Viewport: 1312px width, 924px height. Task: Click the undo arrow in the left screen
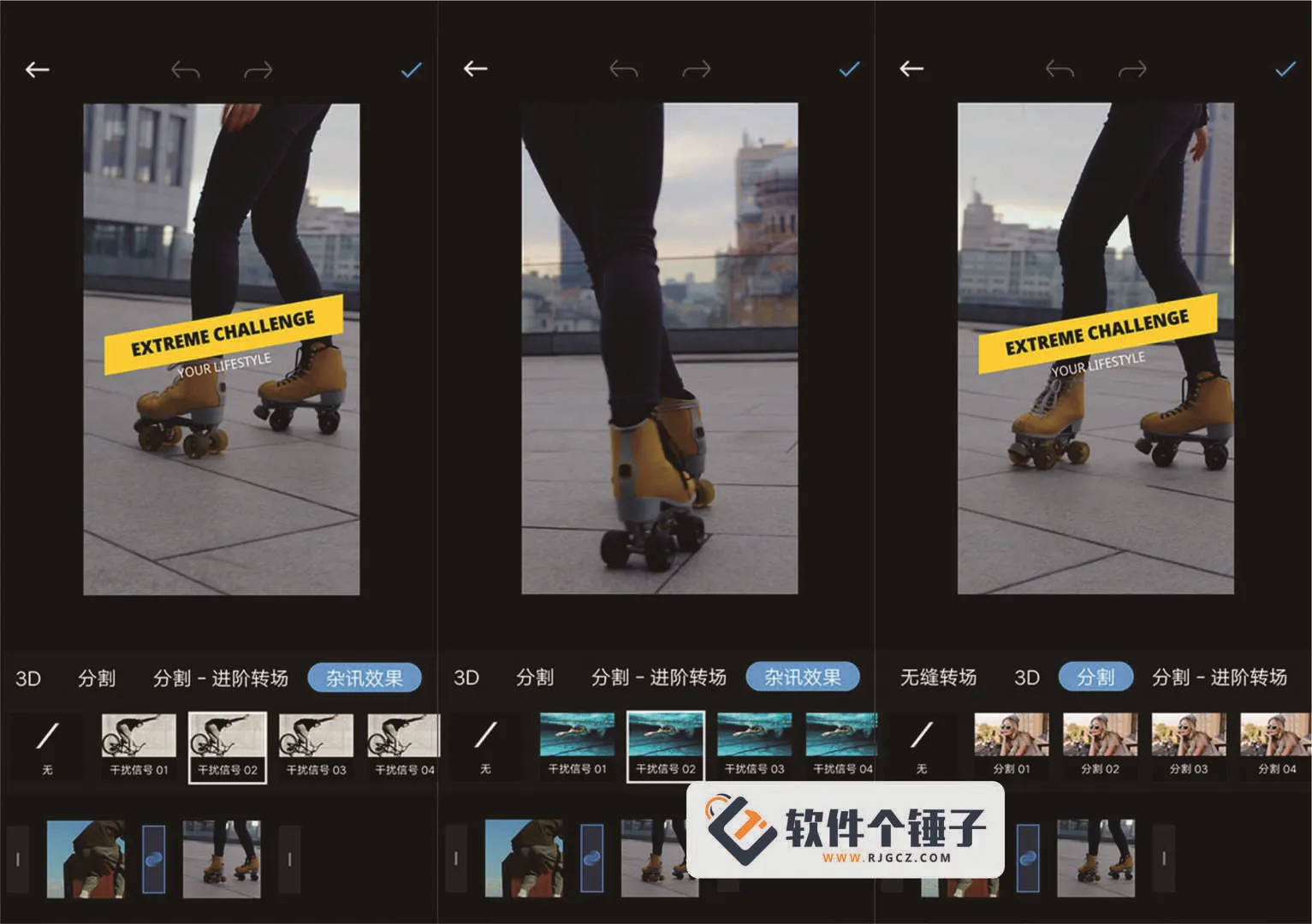[x=185, y=70]
